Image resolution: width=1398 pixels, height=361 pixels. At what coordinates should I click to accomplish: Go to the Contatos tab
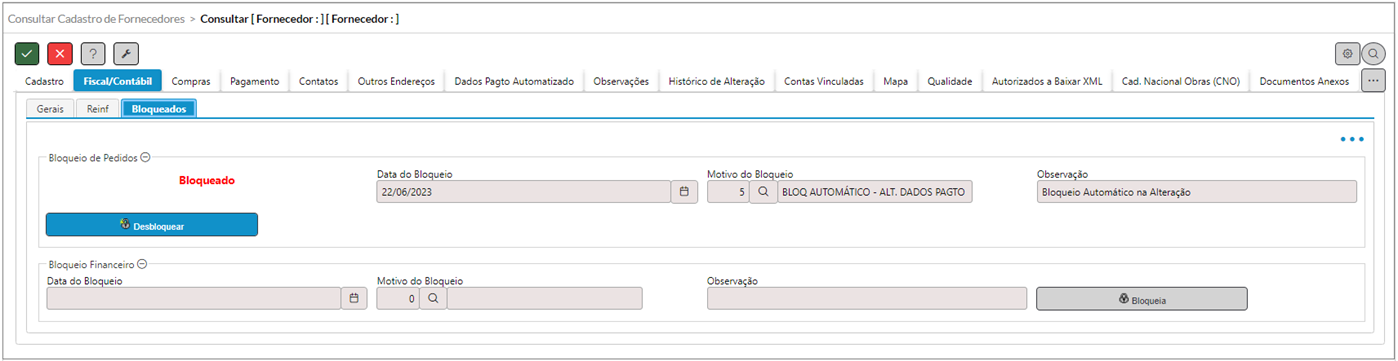pos(319,81)
